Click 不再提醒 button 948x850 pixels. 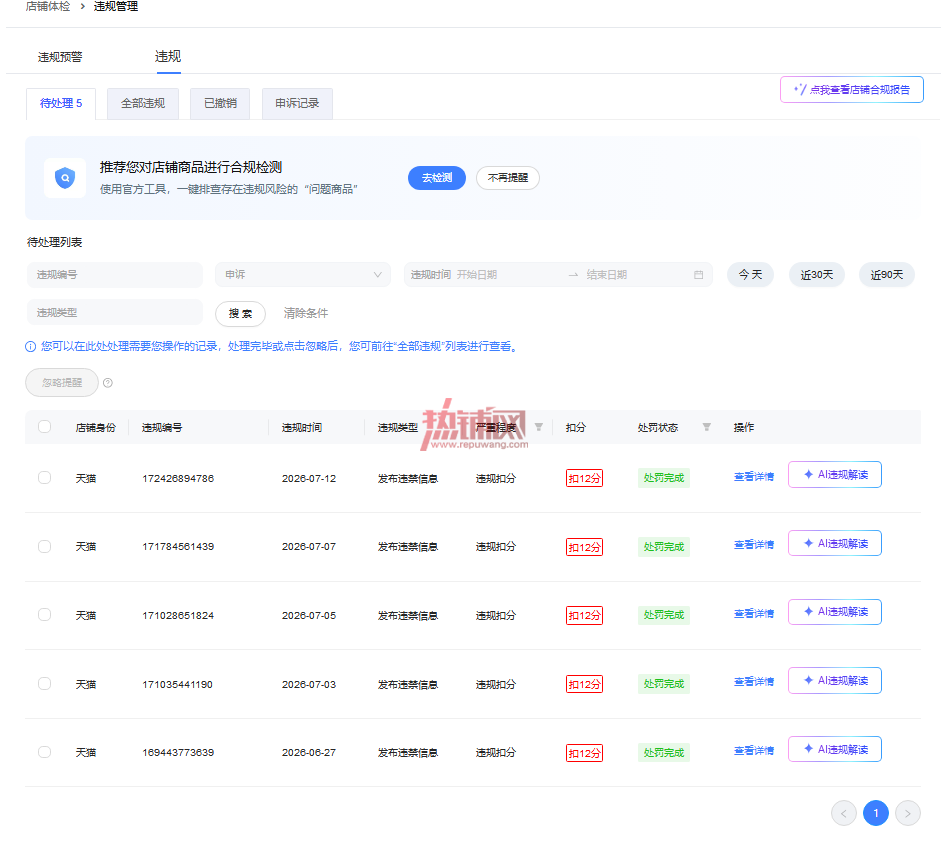pyautogui.click(x=508, y=178)
